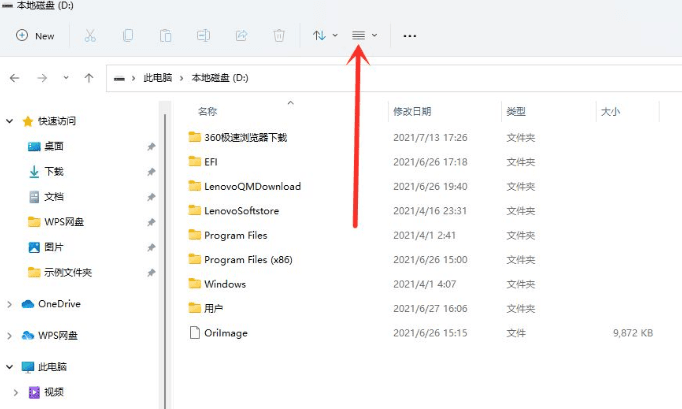Viewport: 682px width, 409px height.
Task: Select the WPS网盘 cloud entry
Action: 58,335
